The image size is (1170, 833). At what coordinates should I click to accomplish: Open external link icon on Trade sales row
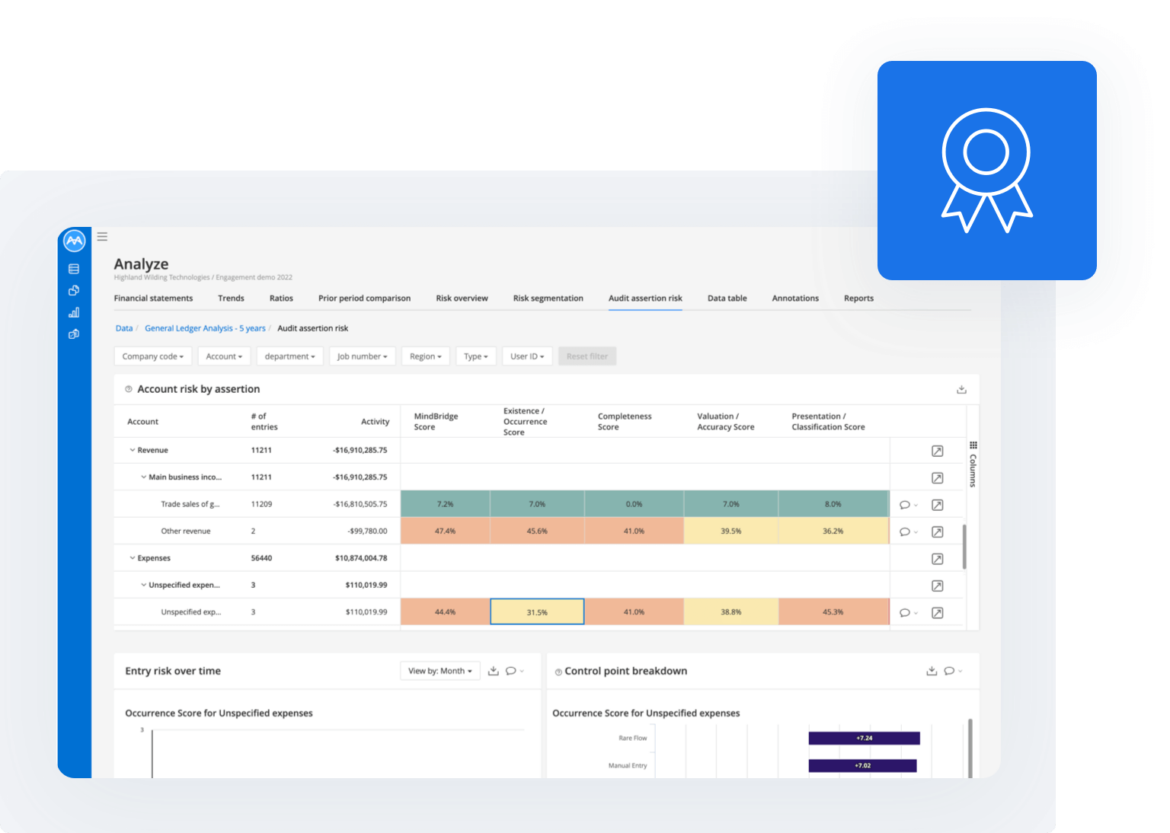click(x=937, y=504)
